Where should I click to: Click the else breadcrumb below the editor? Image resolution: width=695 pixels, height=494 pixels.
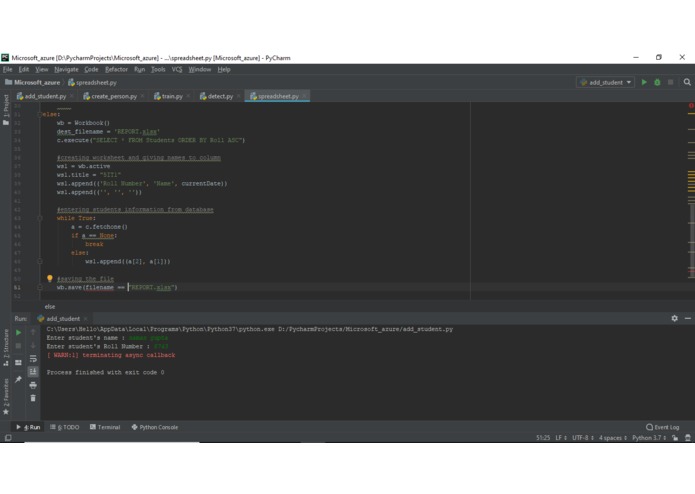50,306
